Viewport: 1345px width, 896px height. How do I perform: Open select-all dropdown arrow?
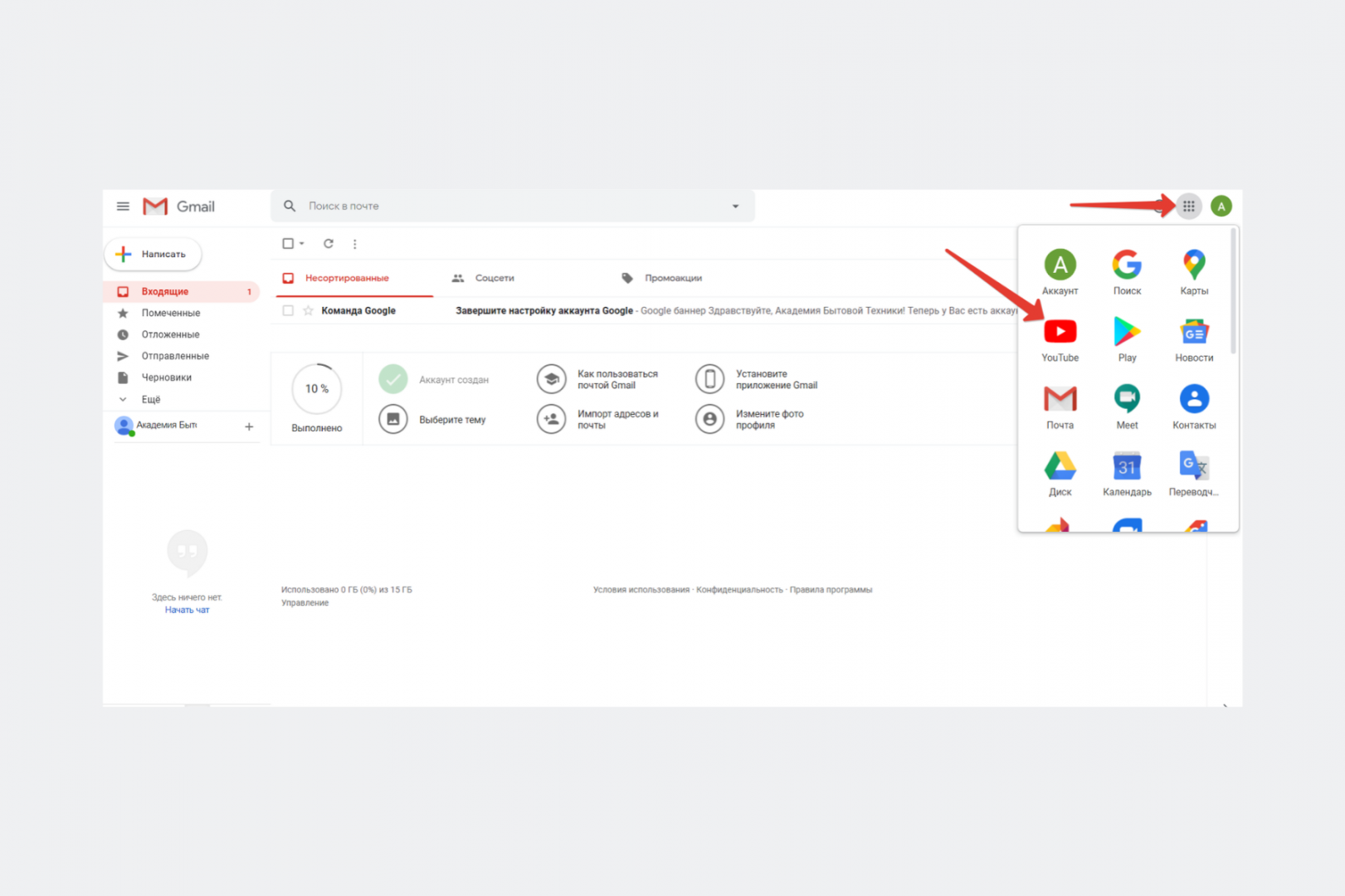[x=302, y=244]
